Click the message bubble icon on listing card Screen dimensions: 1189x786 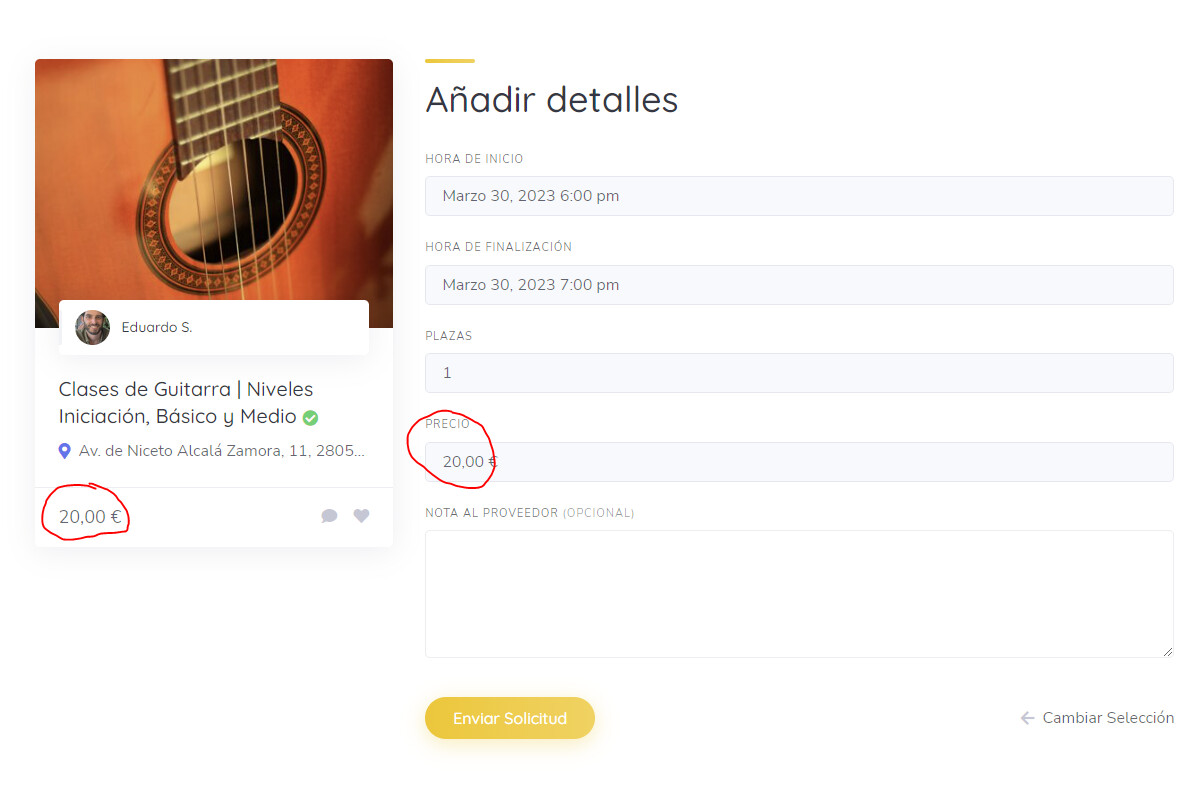329,516
